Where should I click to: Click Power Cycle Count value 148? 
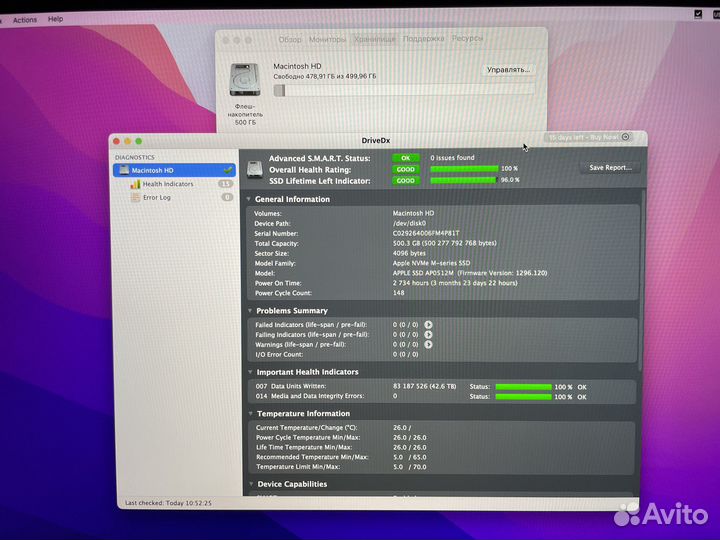point(399,293)
